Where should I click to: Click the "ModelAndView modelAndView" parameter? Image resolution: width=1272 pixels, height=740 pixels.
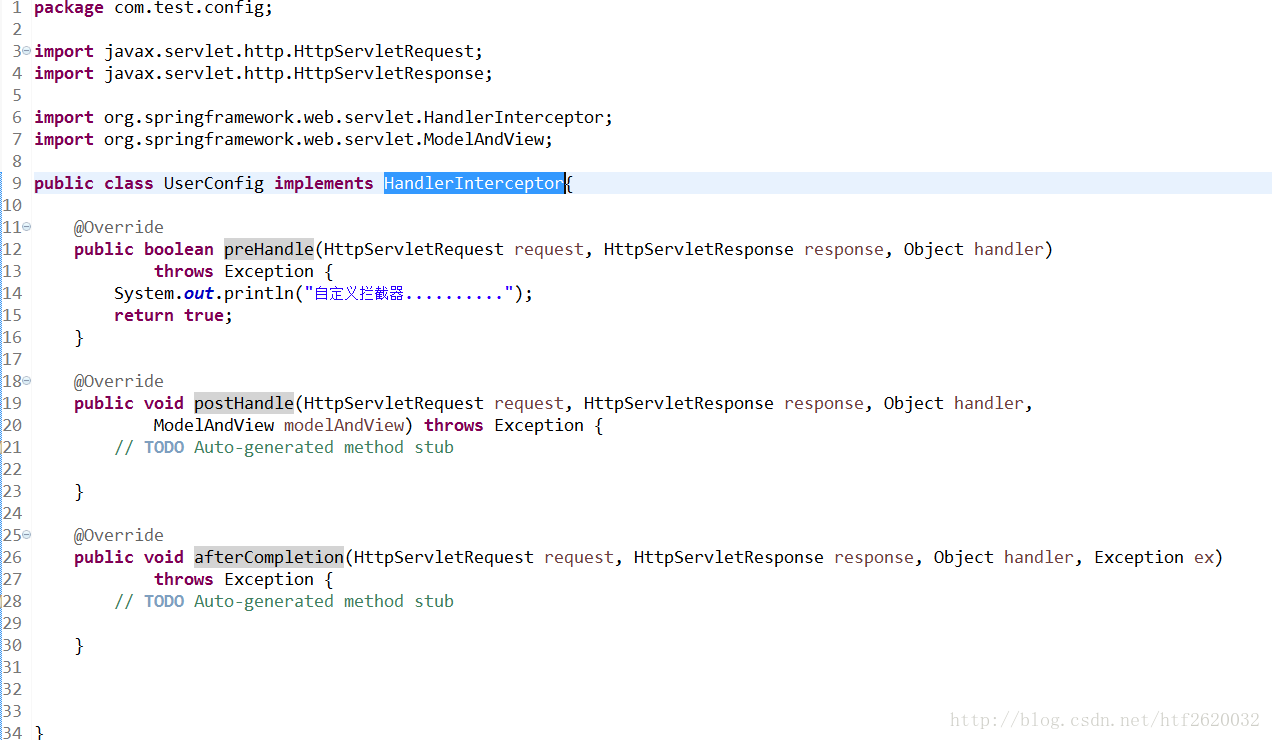[x=279, y=425]
